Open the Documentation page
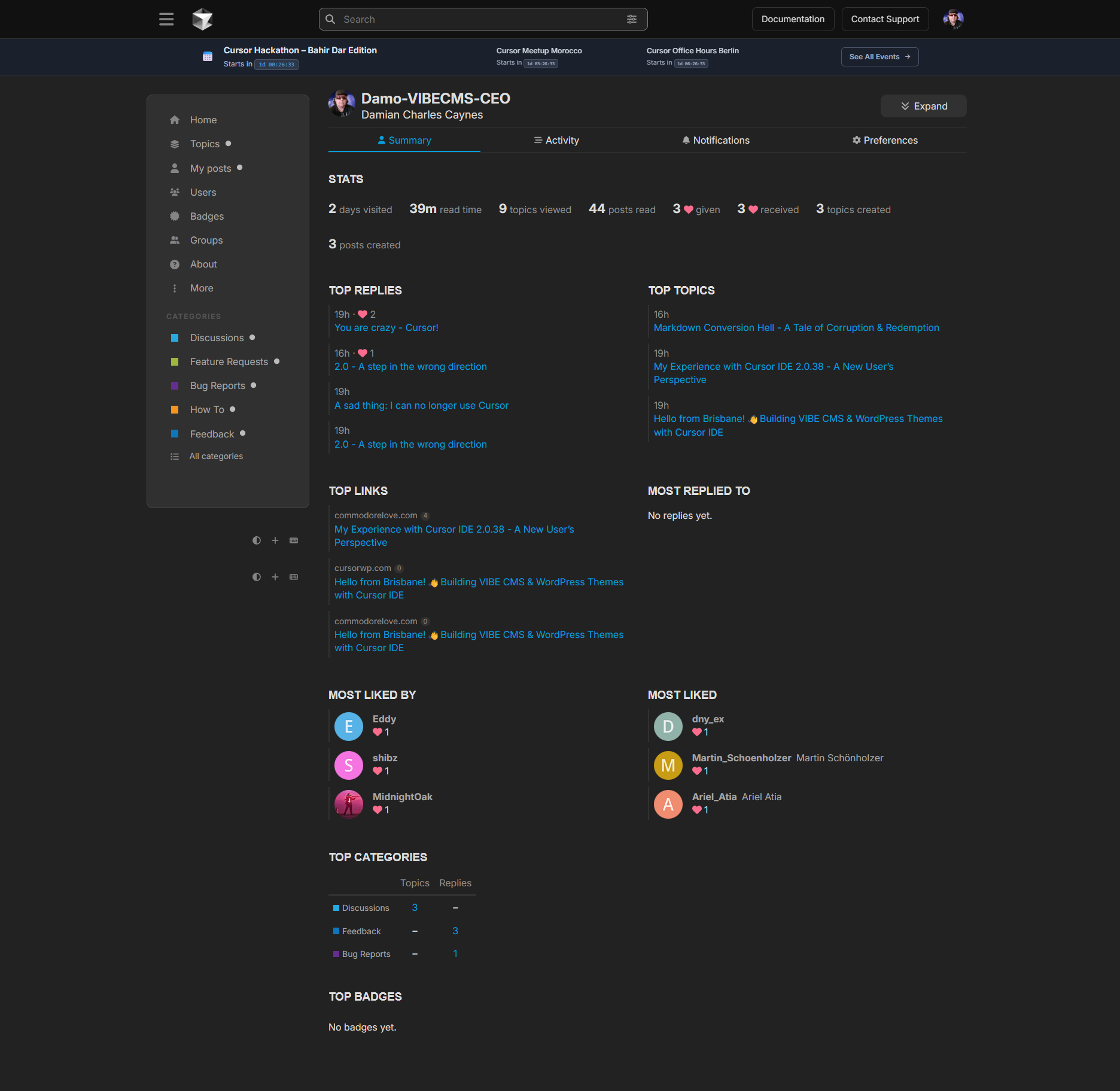Viewport: 1120px width, 1091px height. point(793,19)
